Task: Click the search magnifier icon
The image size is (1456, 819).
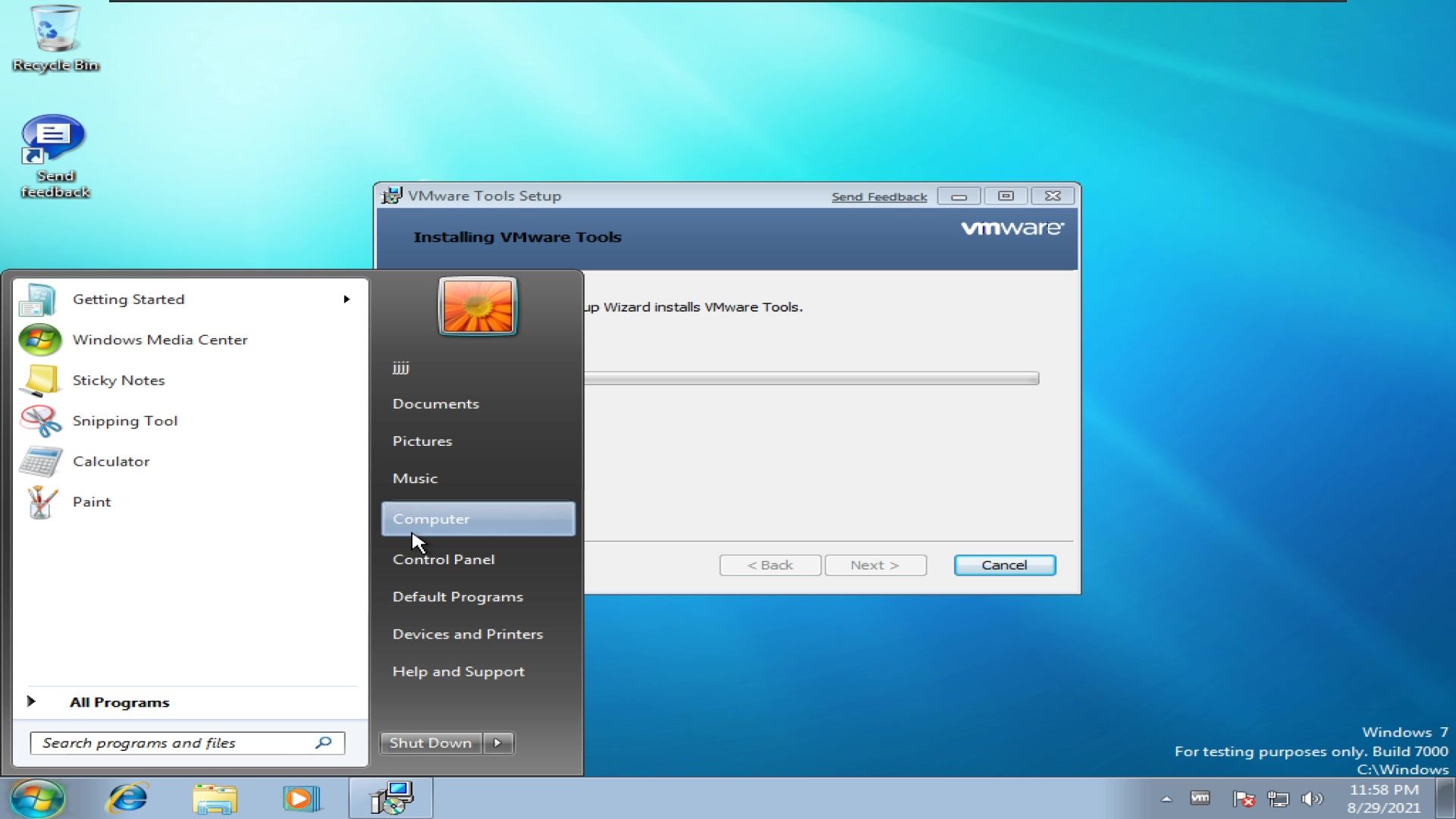Action: (324, 742)
